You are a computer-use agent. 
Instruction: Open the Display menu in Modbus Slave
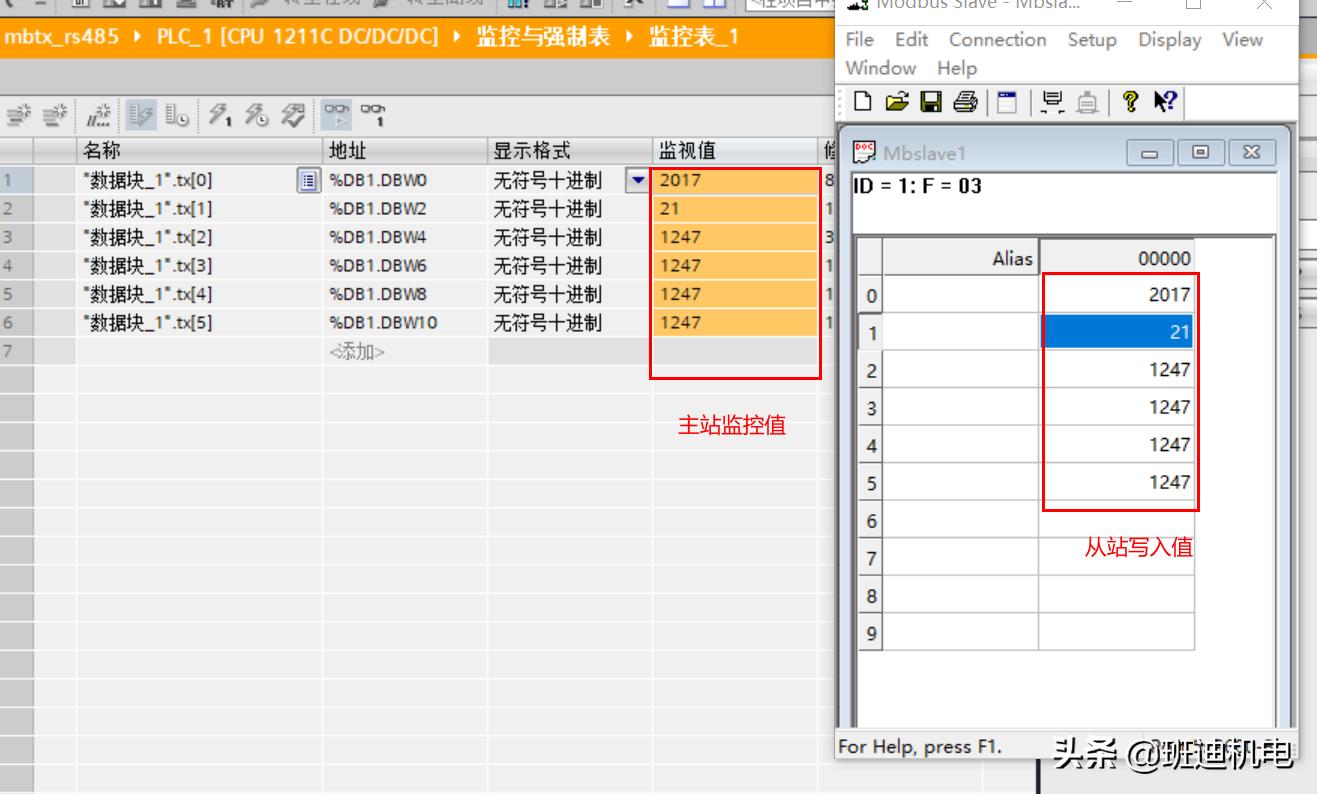click(x=1170, y=40)
